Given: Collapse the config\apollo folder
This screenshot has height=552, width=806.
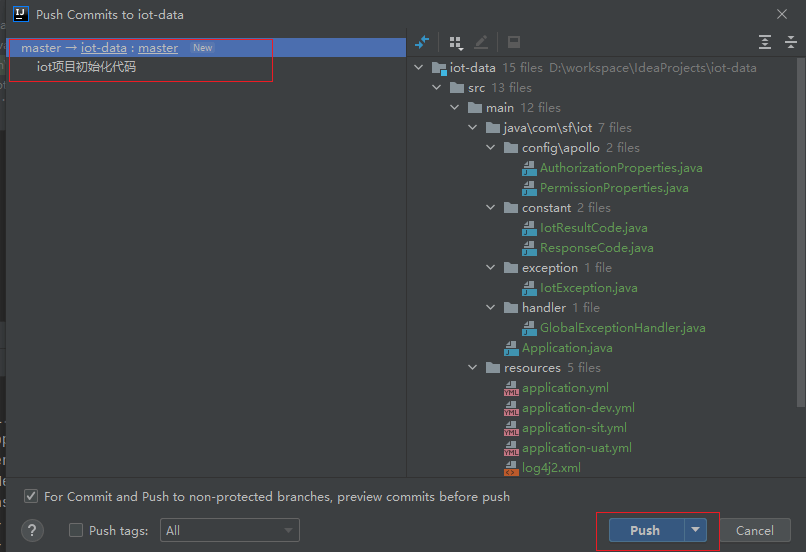Looking at the screenshot, I should 491,148.
